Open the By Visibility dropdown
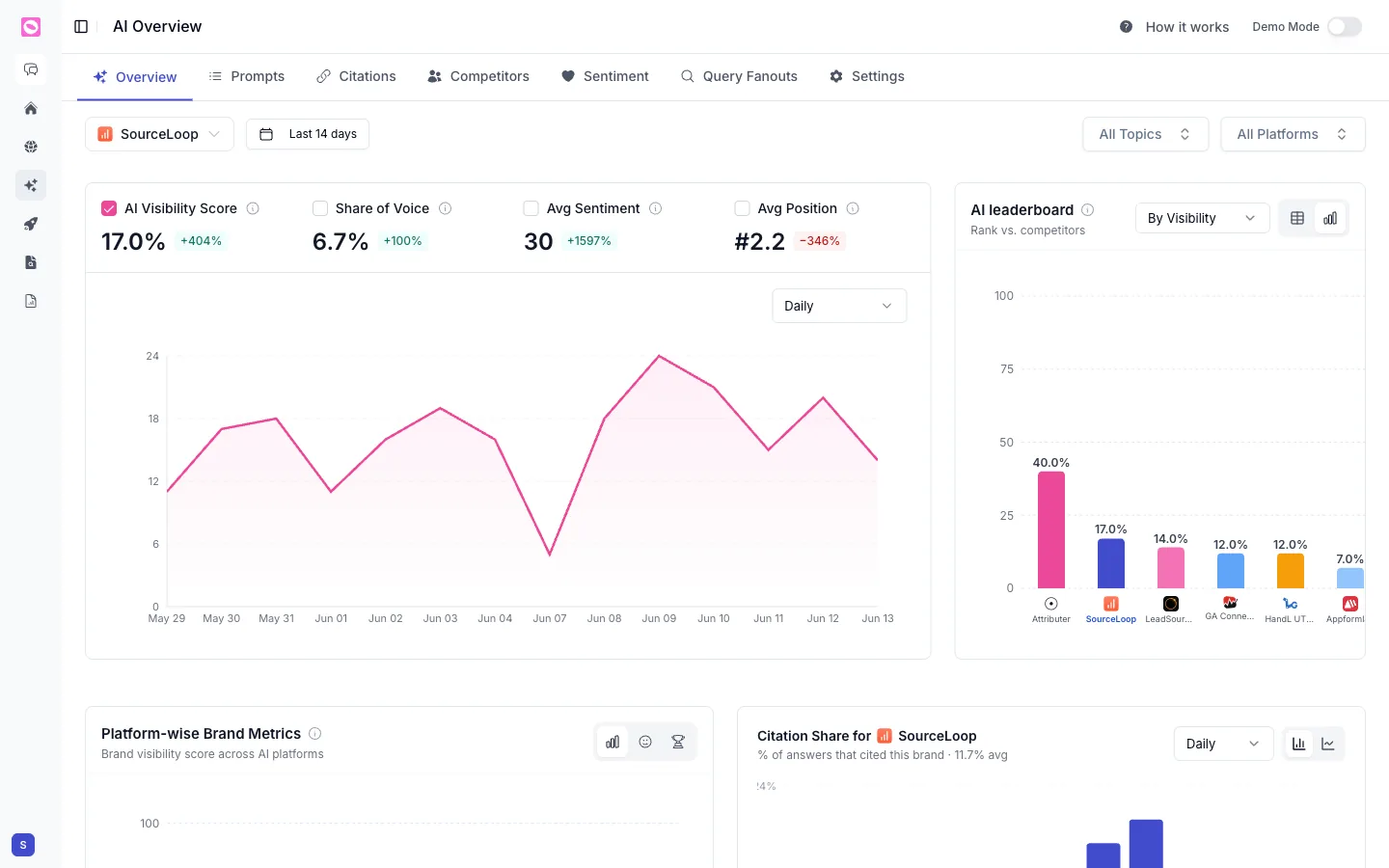The height and width of the screenshot is (868, 1389). coord(1202,218)
